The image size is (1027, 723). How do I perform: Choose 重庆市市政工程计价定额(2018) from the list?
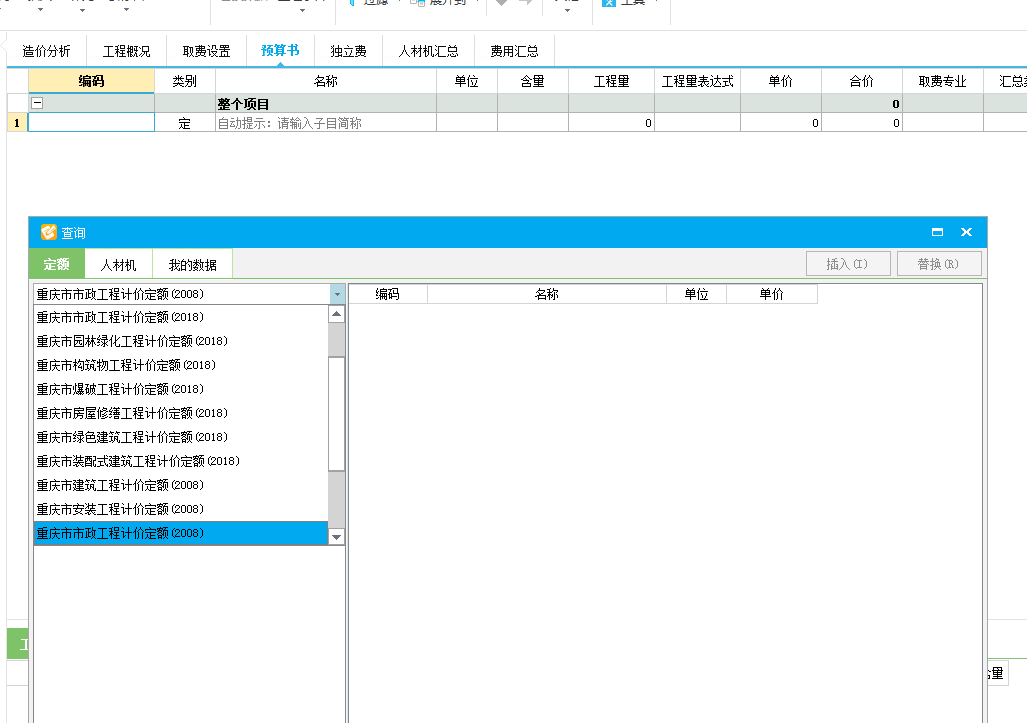click(181, 317)
